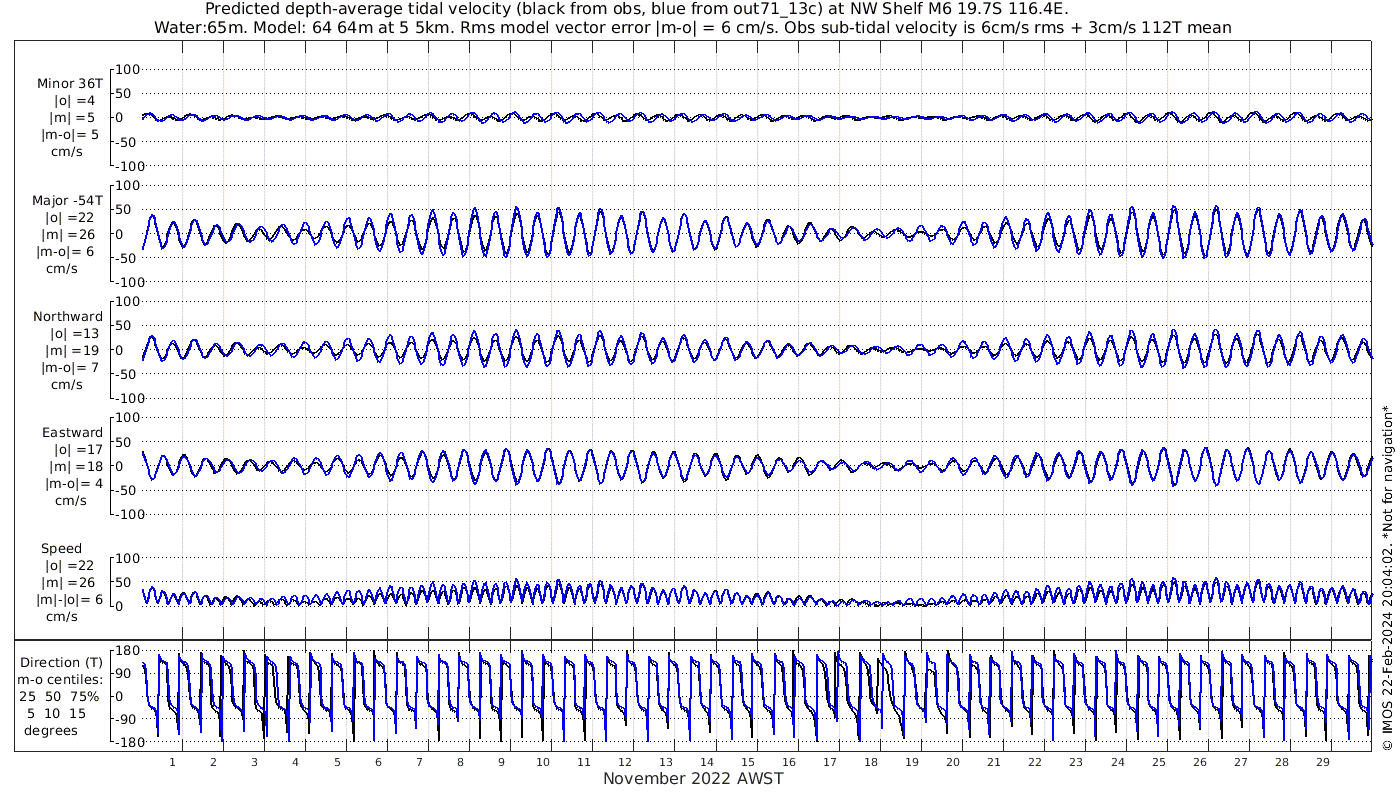Select the 'Minor 36T' panel label
Image resolution: width=1400 pixels, height=800 pixels.
click(x=70, y=84)
